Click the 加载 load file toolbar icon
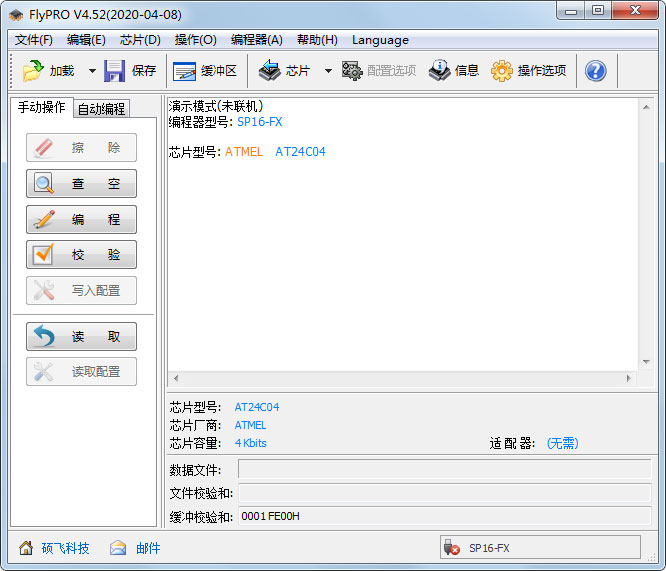666x571 pixels. [x=33, y=71]
